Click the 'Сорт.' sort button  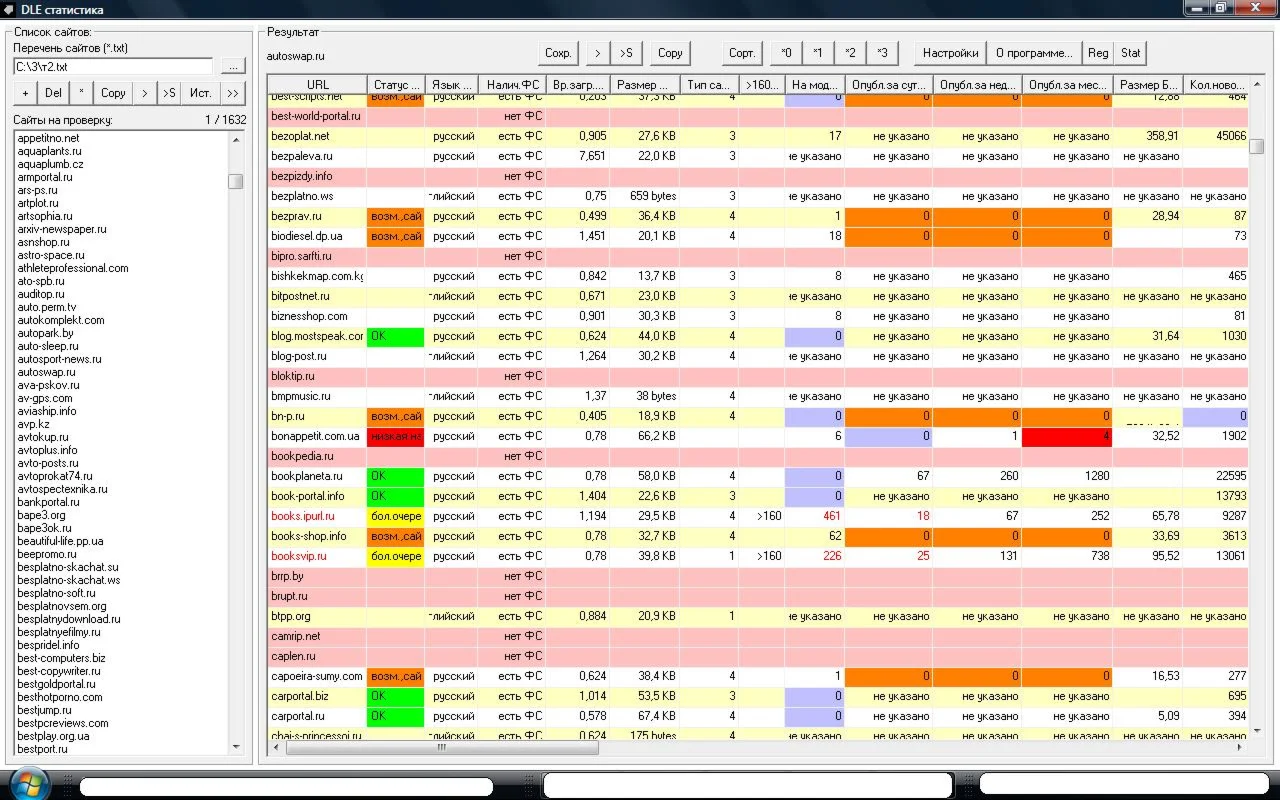742,53
